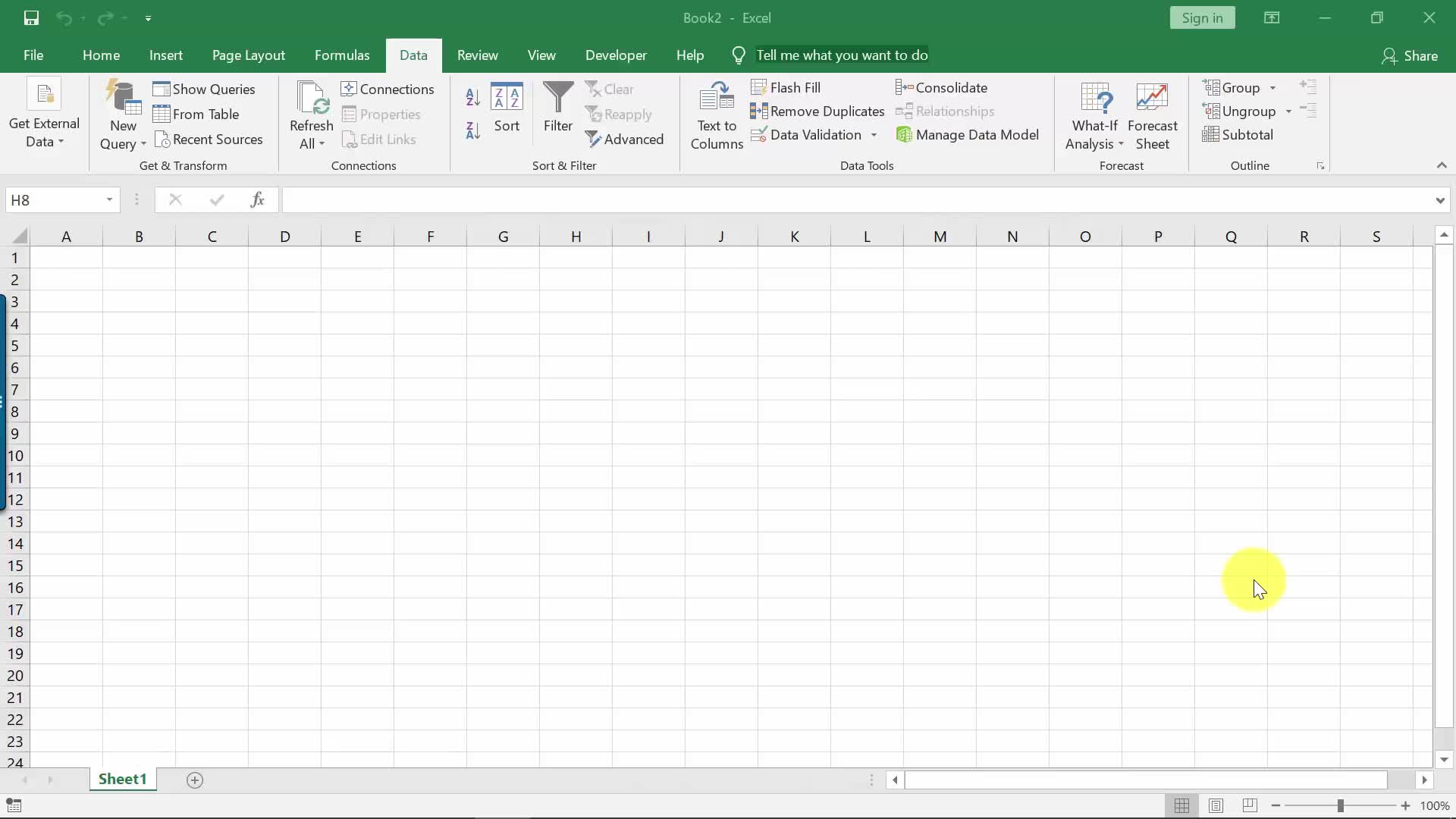
Task: Switch to the Developer tab
Action: 615,55
